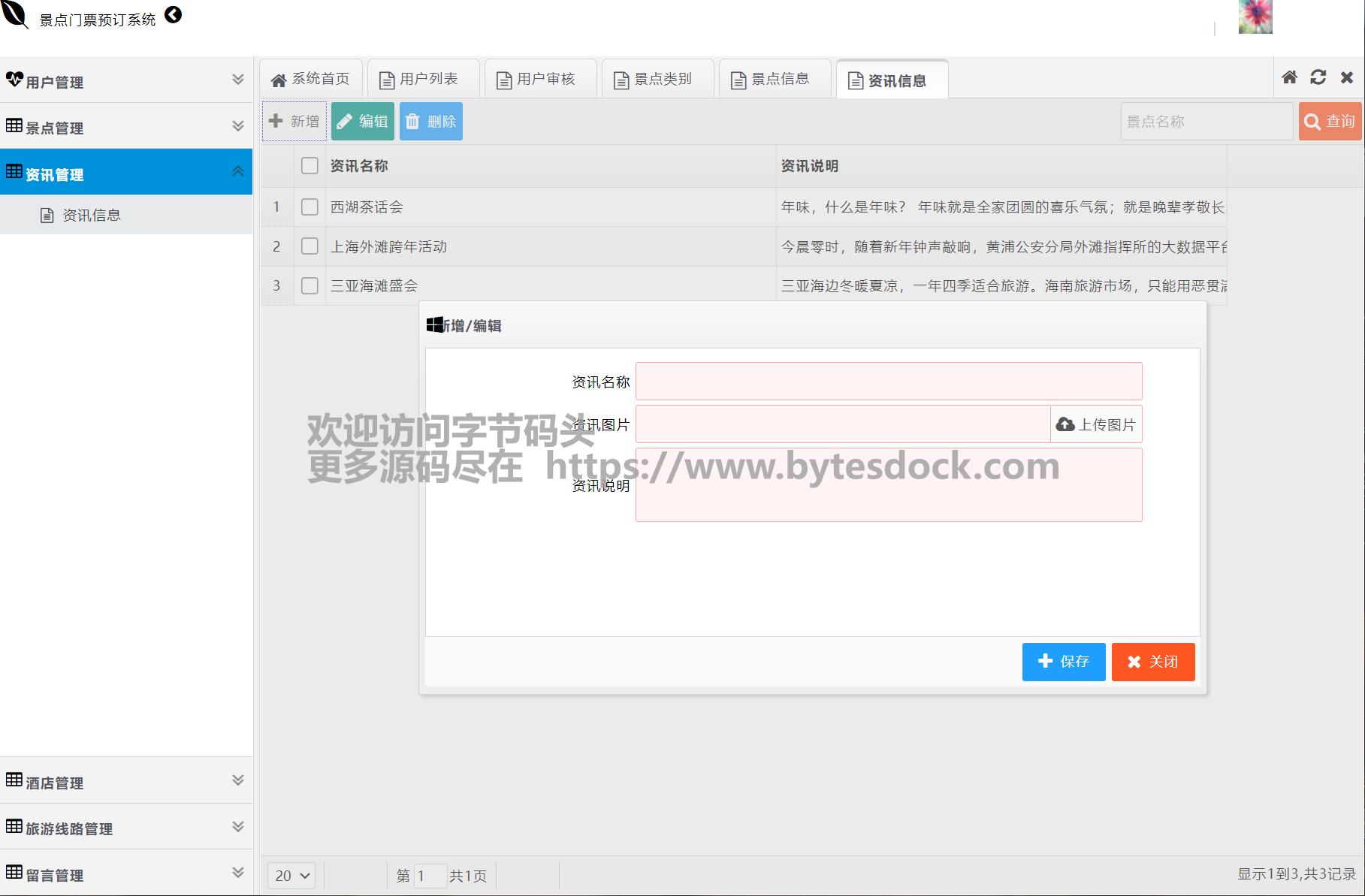The height and width of the screenshot is (896, 1365).
Task: Toggle the select-all header checkbox
Action: point(310,166)
